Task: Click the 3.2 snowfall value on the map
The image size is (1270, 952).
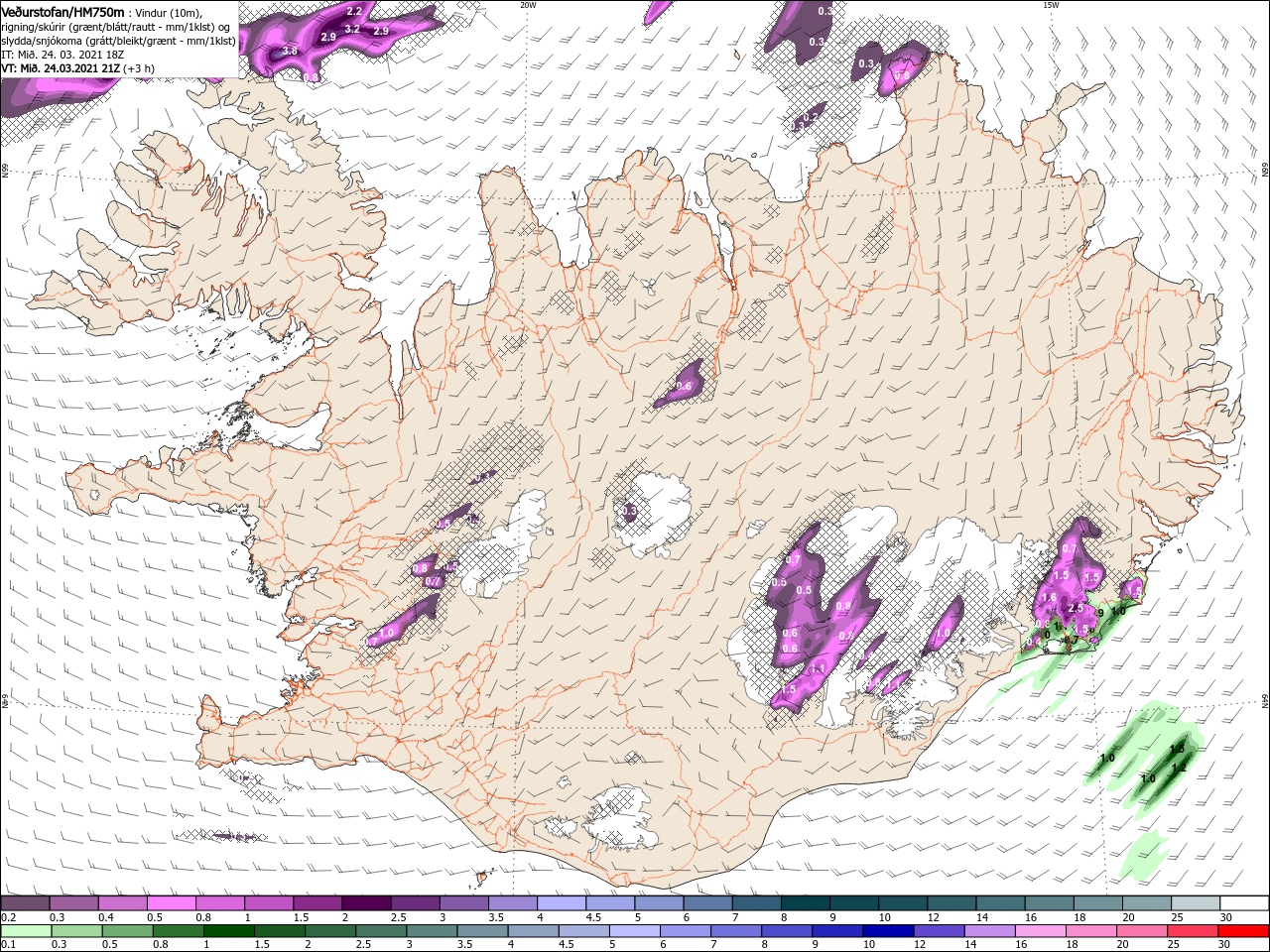Action: pyautogui.click(x=352, y=30)
